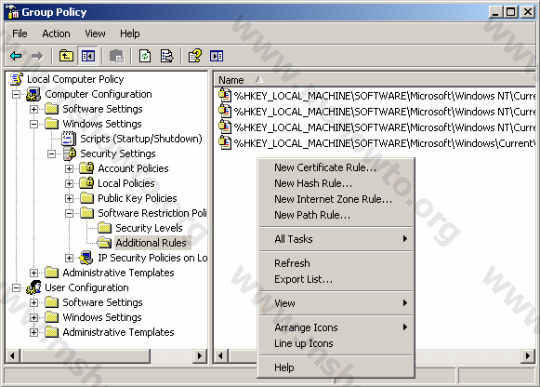The width and height of the screenshot is (540, 387).
Task: Select the Security Levels tree item
Action: click(149, 228)
